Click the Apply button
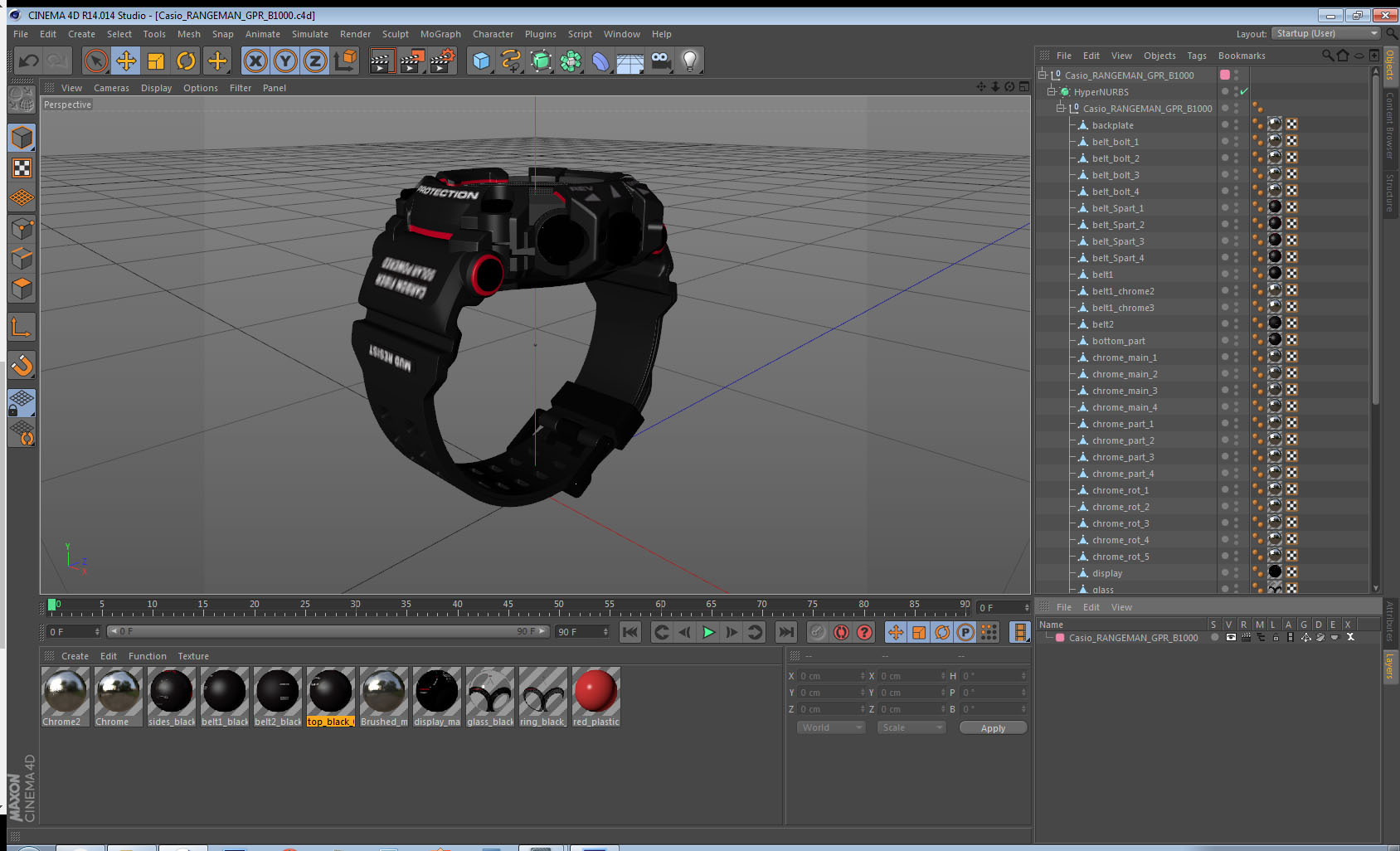The height and width of the screenshot is (851, 1400). coord(993,728)
